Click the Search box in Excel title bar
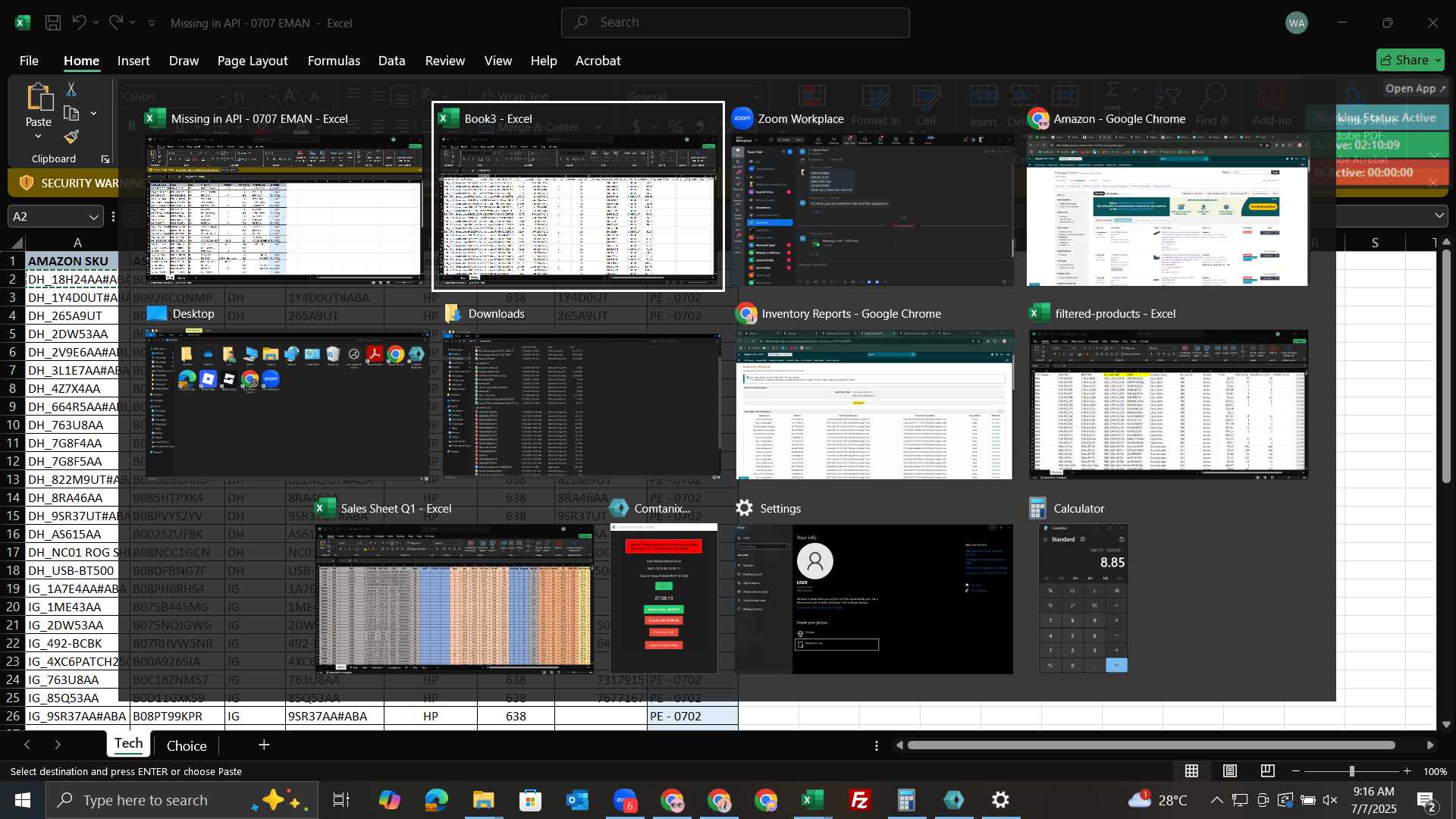The image size is (1456, 819). tap(735, 23)
